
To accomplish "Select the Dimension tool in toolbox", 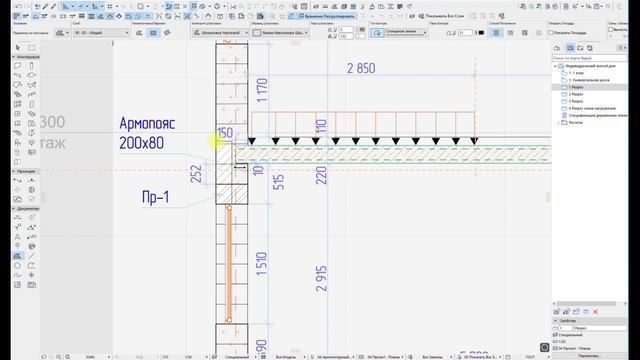I will pyautogui.click(x=18, y=218).
